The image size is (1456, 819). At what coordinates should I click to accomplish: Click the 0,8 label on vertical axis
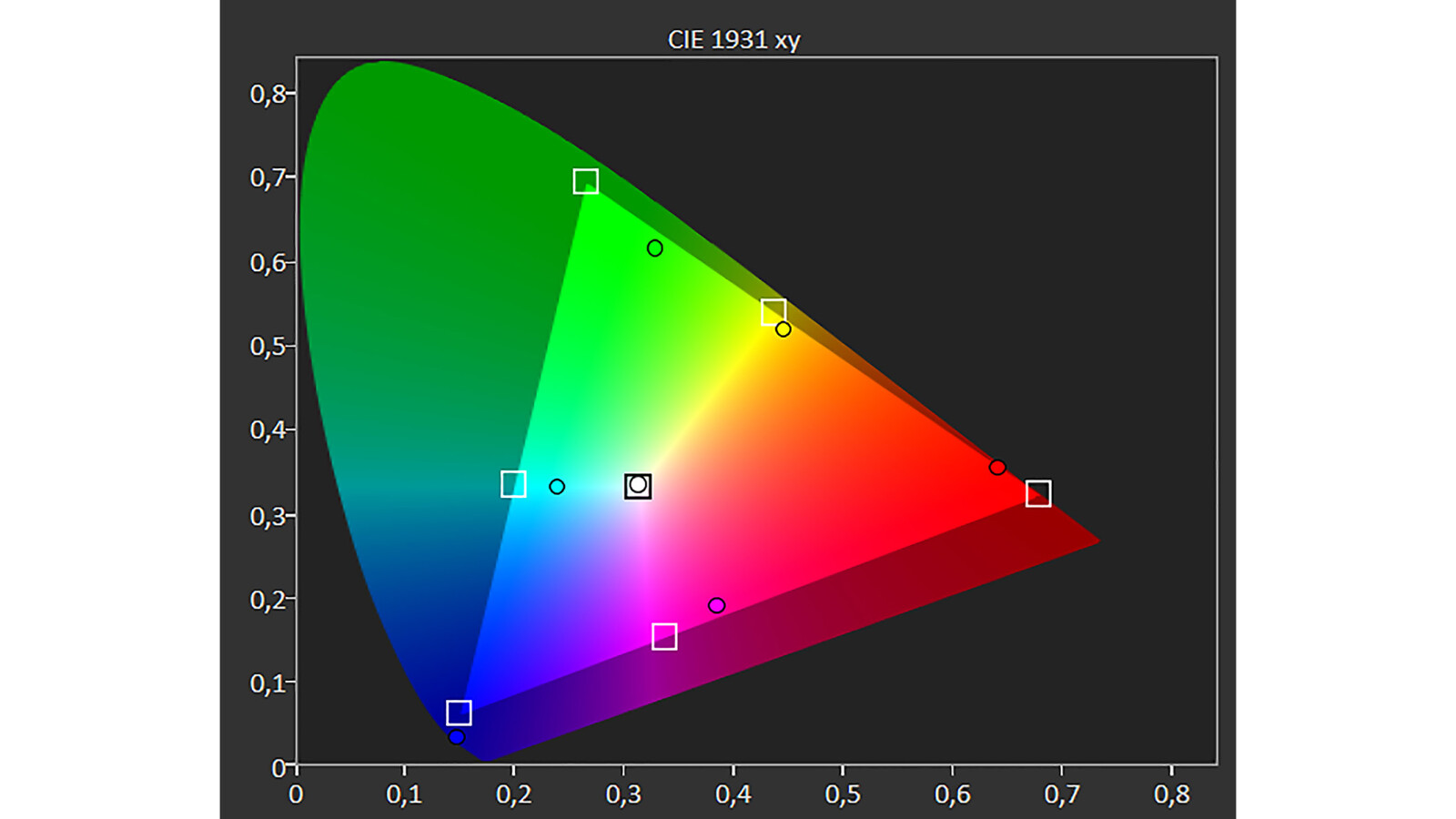click(268, 94)
